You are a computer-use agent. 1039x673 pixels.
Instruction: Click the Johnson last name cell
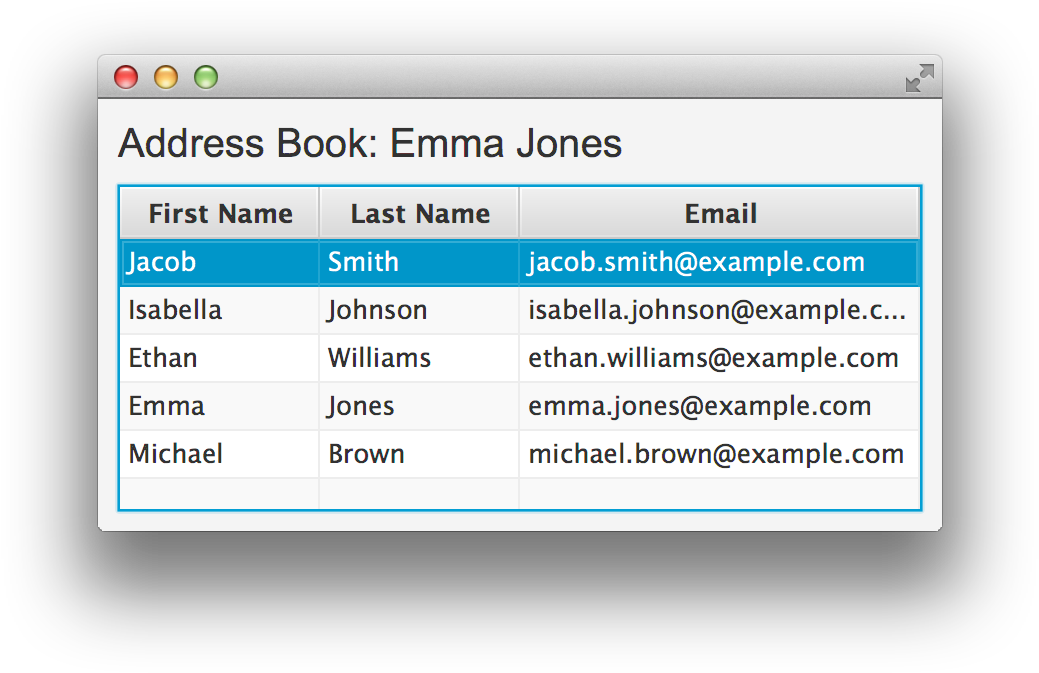378,310
